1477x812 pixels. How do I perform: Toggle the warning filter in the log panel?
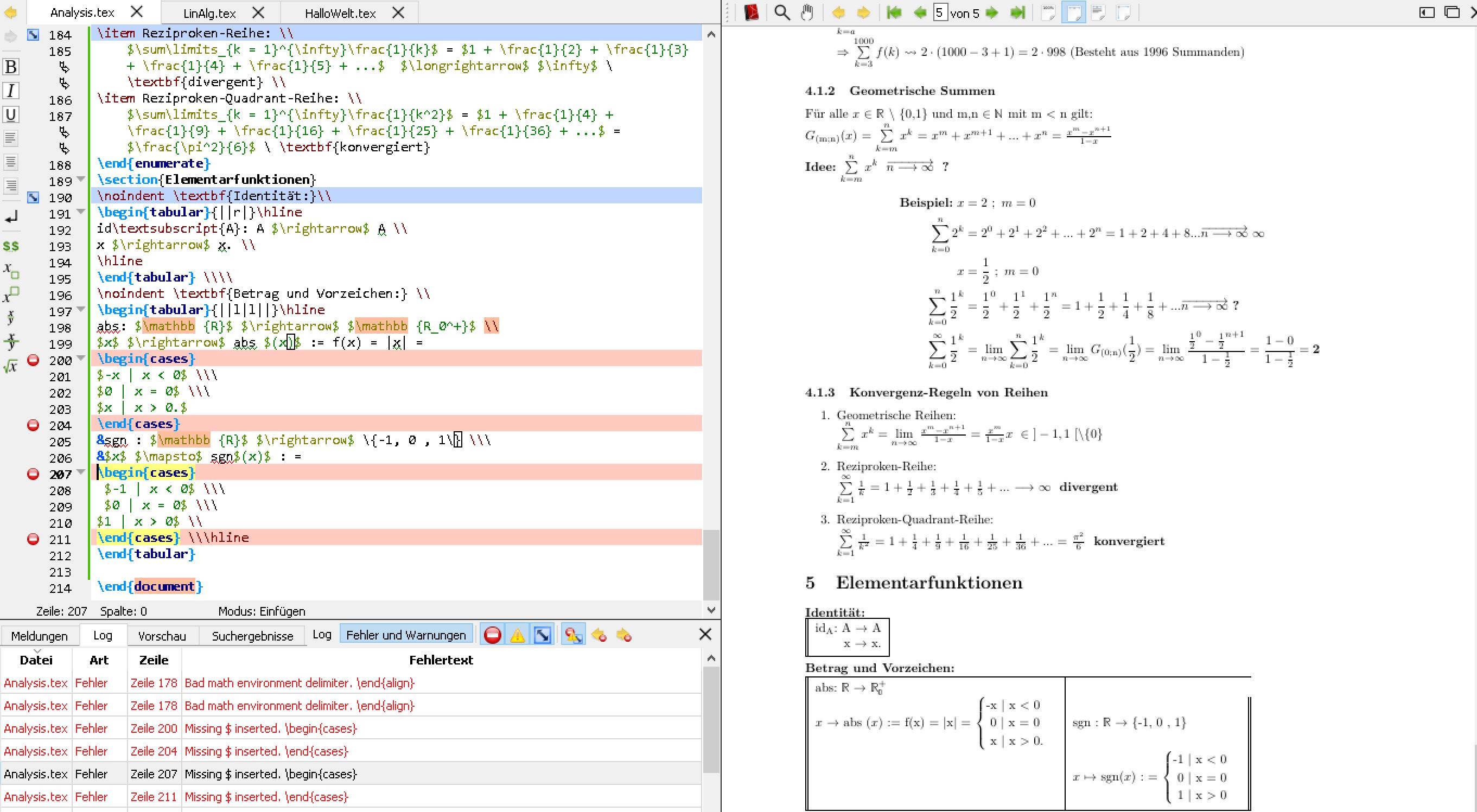click(x=517, y=635)
